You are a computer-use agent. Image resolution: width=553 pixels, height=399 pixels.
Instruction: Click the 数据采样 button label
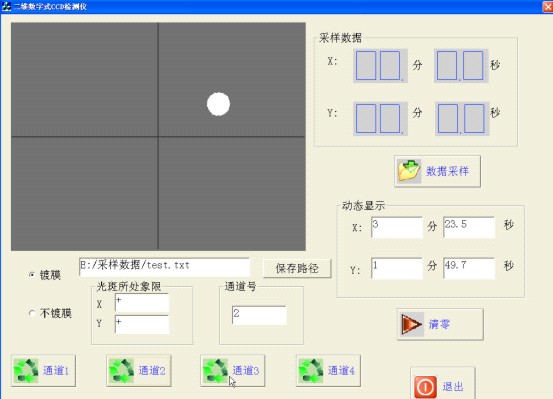[x=447, y=171]
